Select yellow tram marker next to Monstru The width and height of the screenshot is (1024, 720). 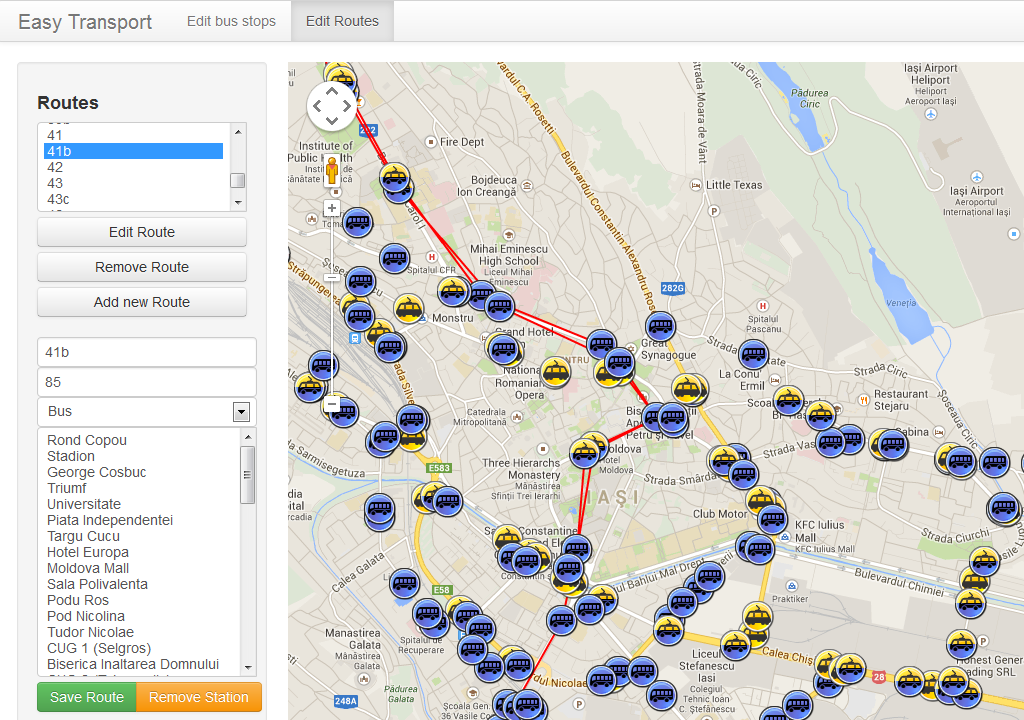(x=408, y=308)
